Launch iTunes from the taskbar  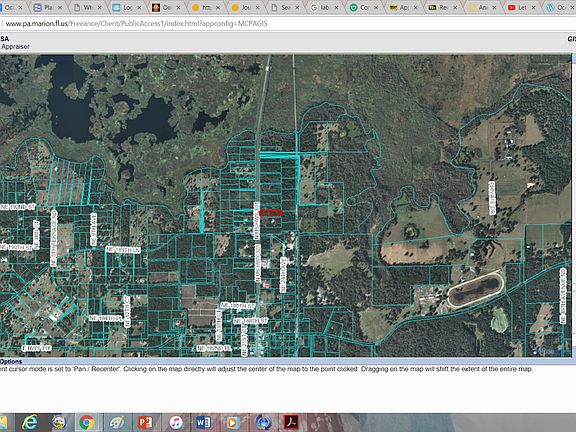[x=176, y=422]
